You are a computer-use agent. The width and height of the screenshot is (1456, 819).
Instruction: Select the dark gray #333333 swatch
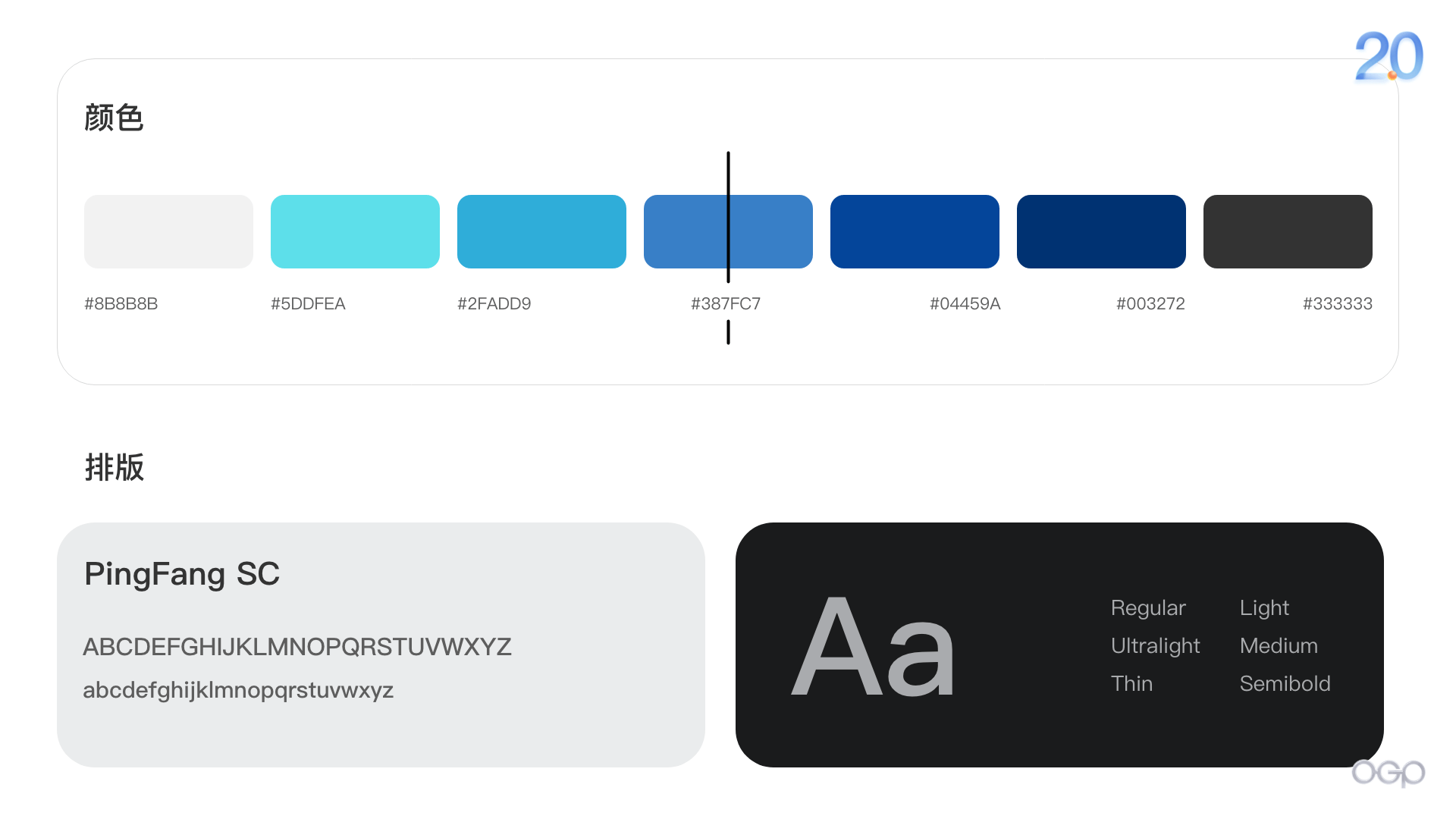click(1288, 231)
